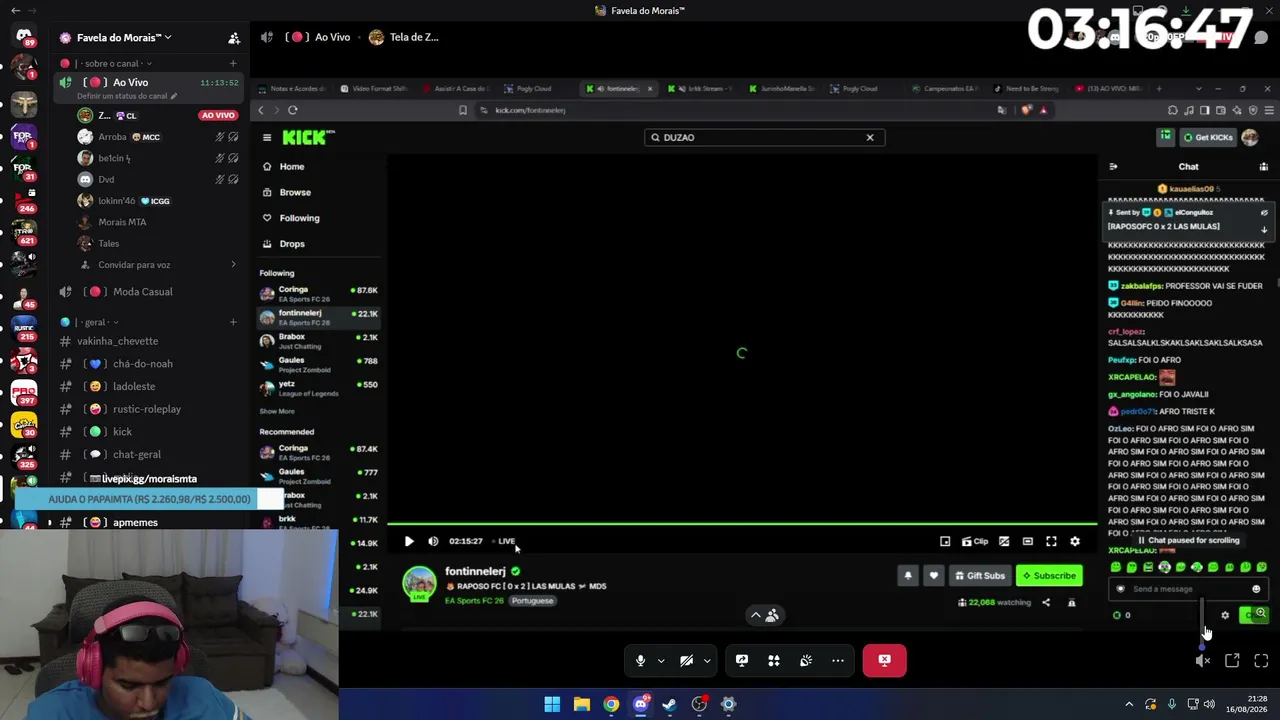
Task: Toggle follow heart for fontinnelerj
Action: 934,576
